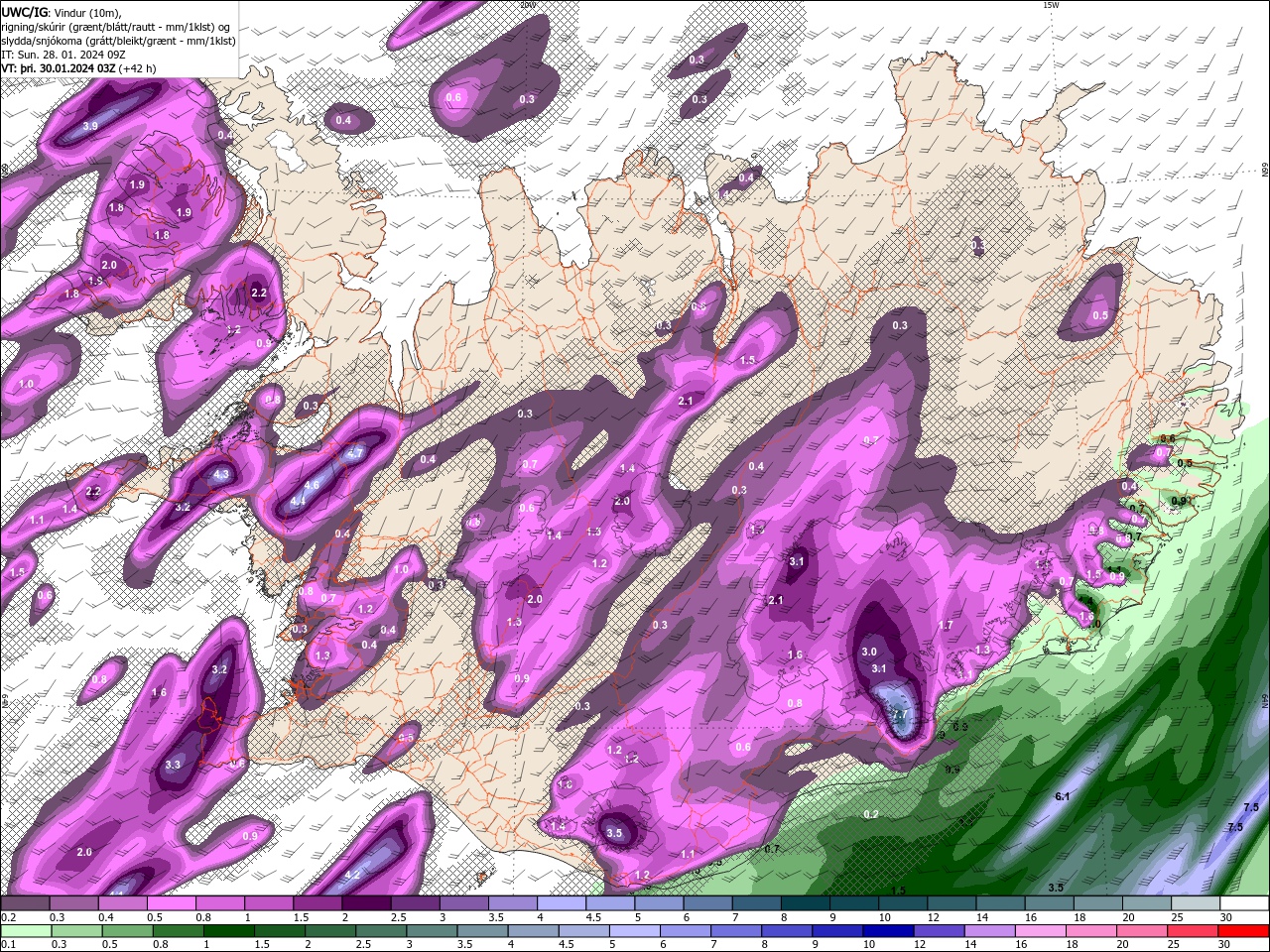Screen dimensions: 1270x952
Task: Click the "3.9" snowfall value on the map
Action: pyautogui.click(x=89, y=126)
